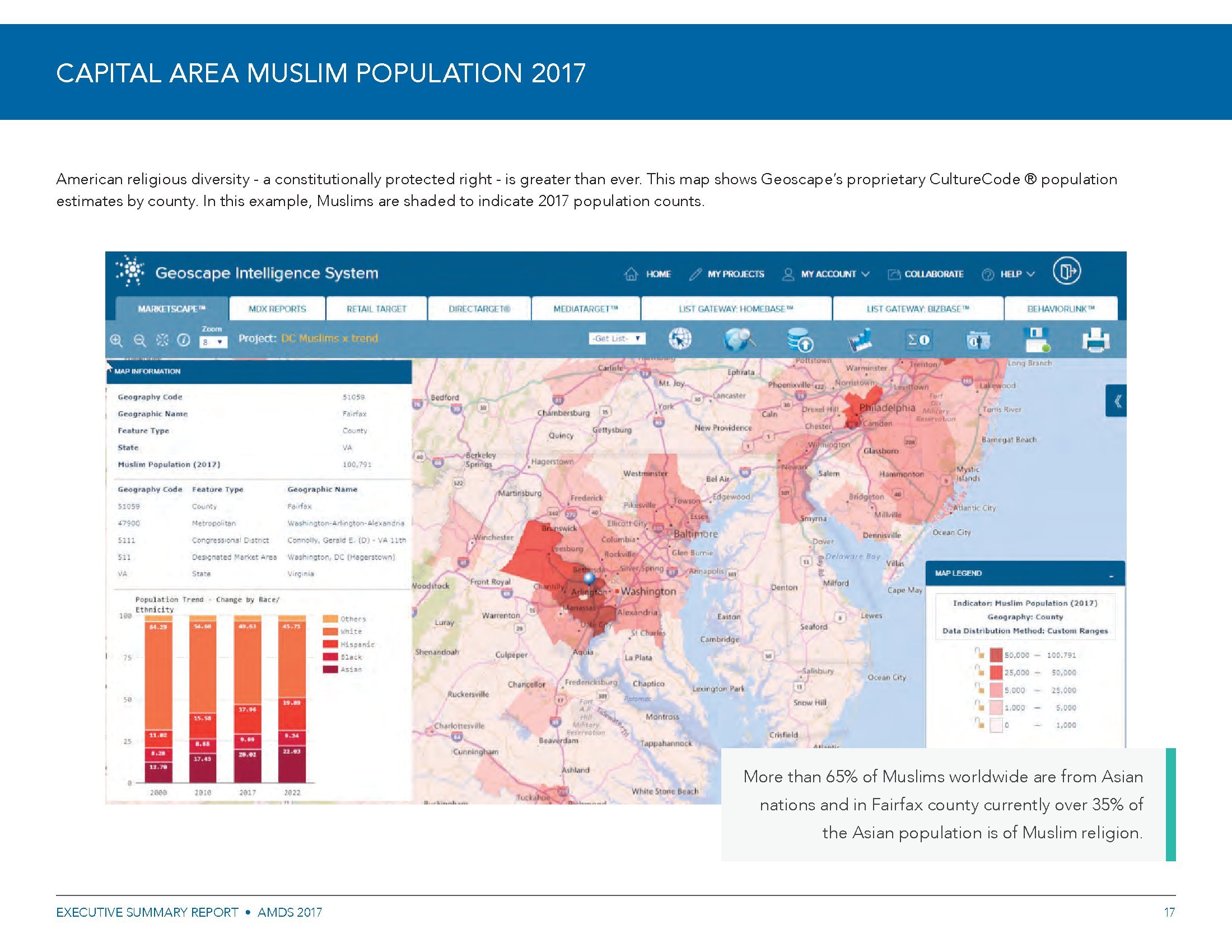Click the map information 'i' icon

point(183,340)
